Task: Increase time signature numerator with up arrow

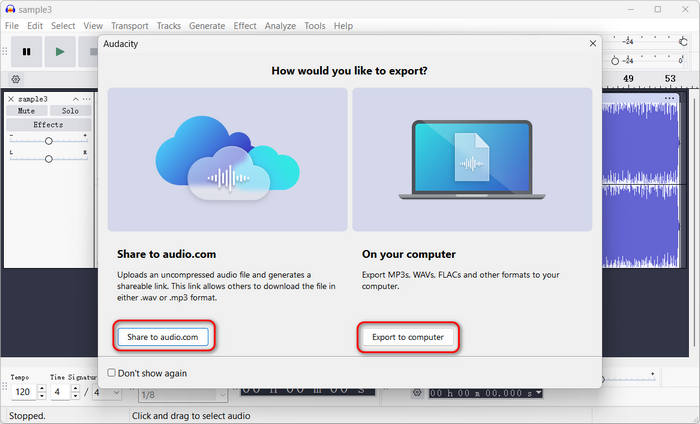Action: coord(75,388)
